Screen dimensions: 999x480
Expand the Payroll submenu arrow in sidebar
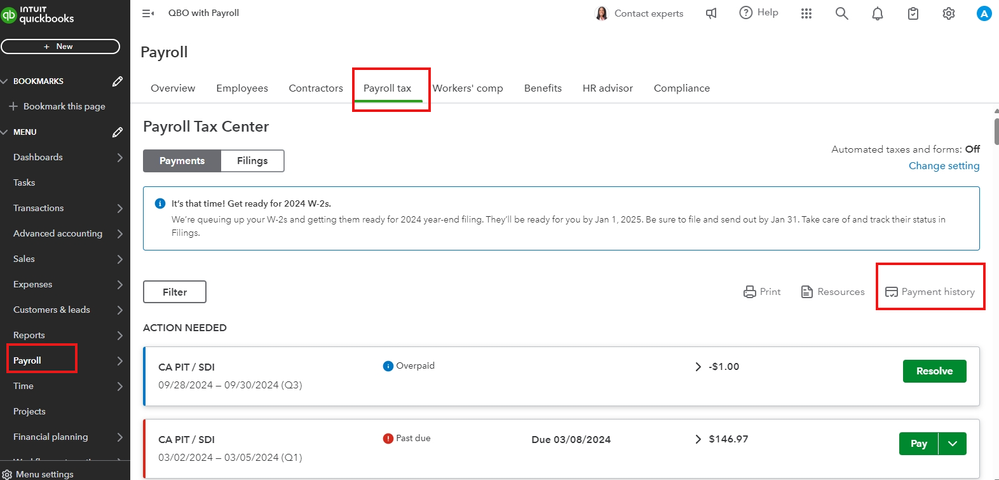pos(120,360)
